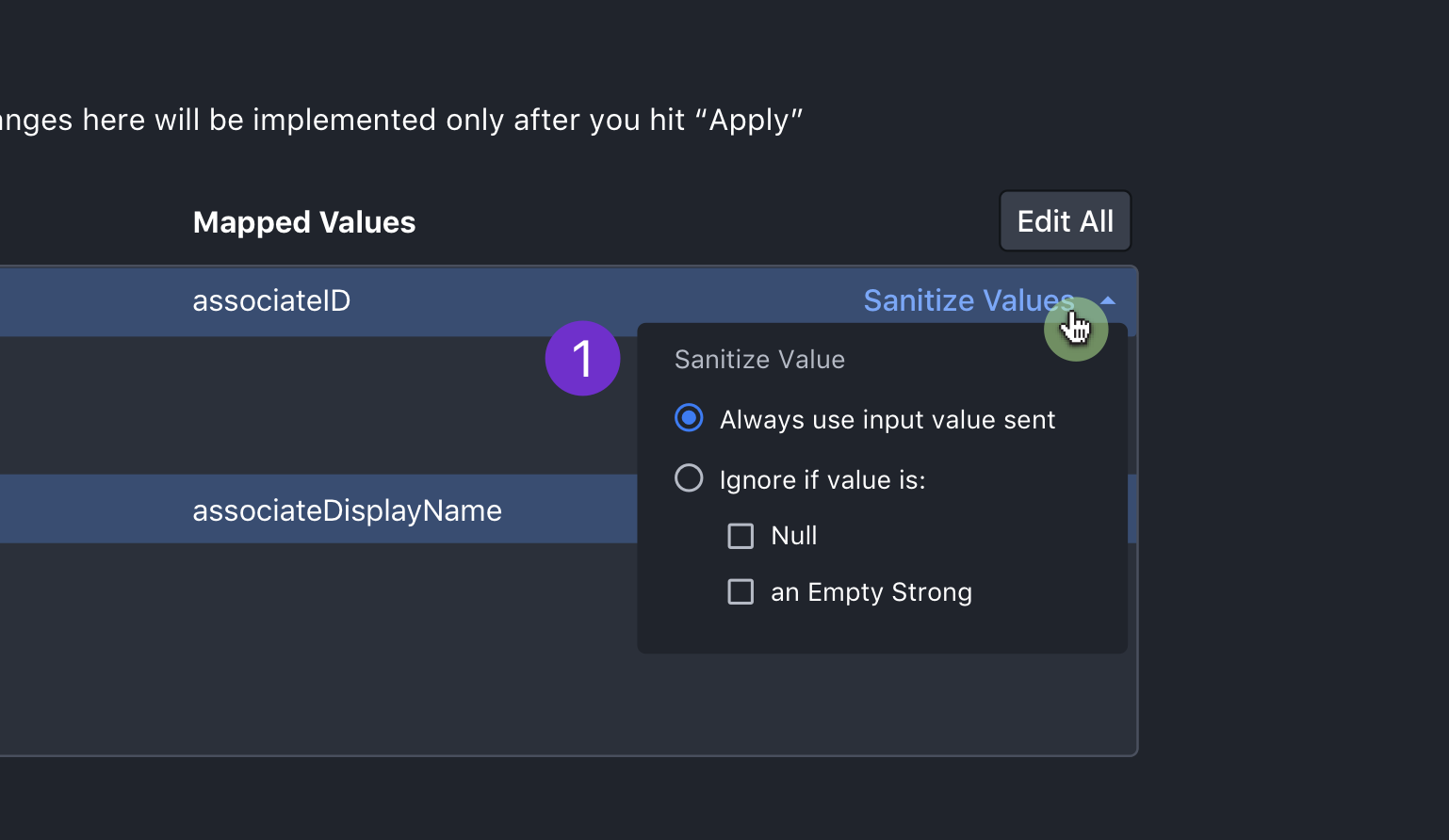The width and height of the screenshot is (1449, 840).
Task: Select the associateID mapped row
Action: pyautogui.click(x=565, y=301)
